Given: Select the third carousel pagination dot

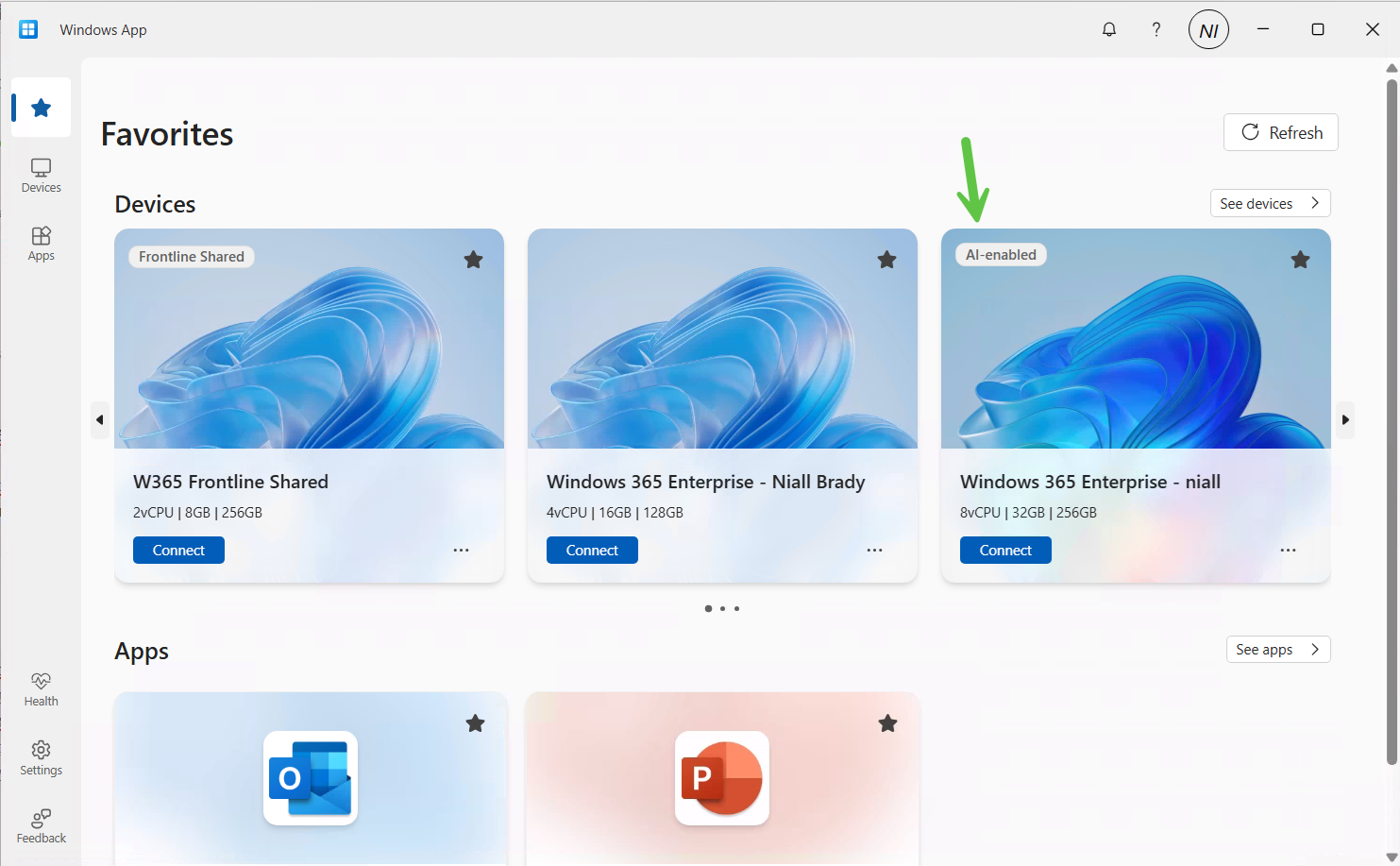Looking at the screenshot, I should 736,608.
